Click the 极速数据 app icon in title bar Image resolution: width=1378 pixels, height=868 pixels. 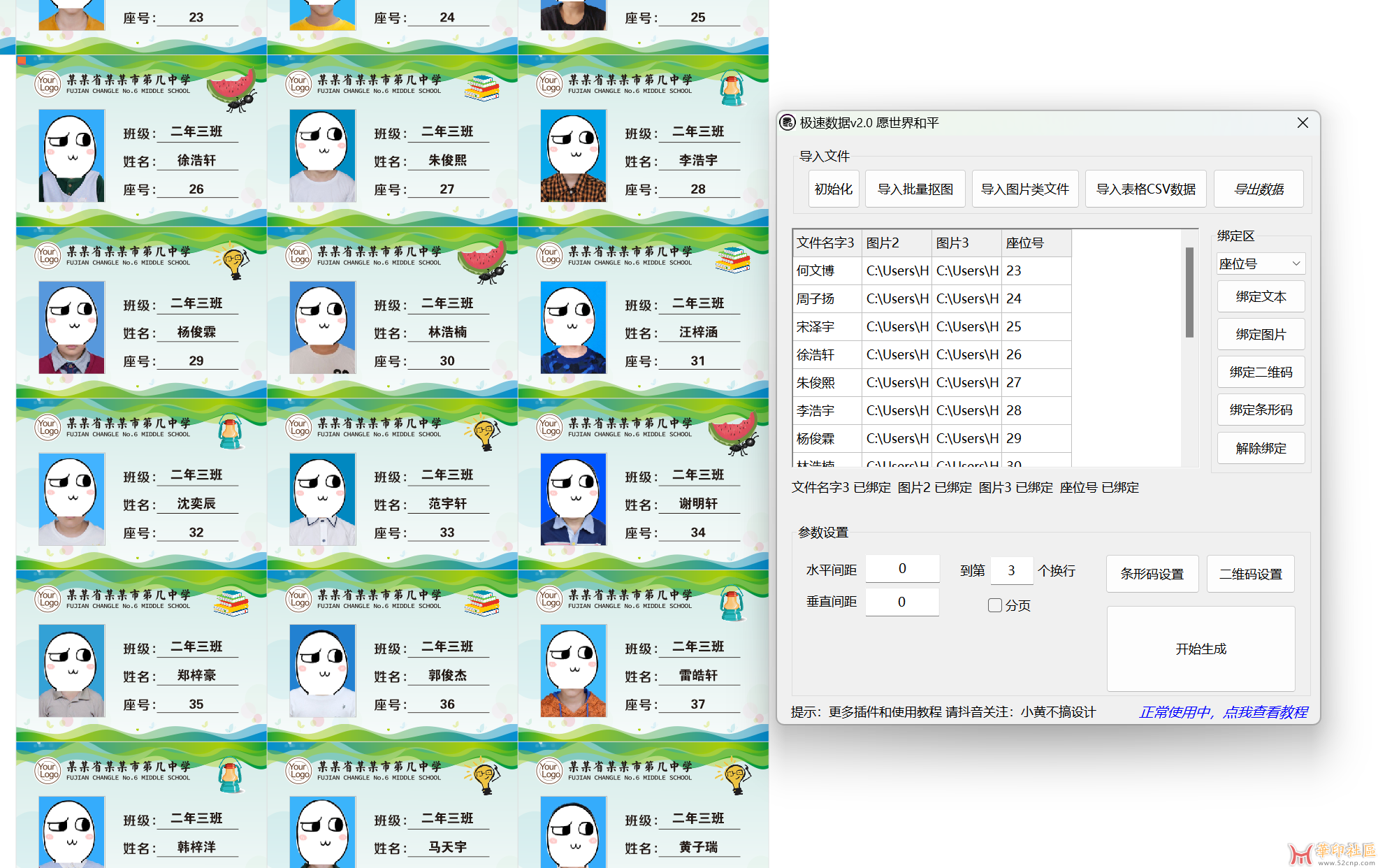(788, 122)
